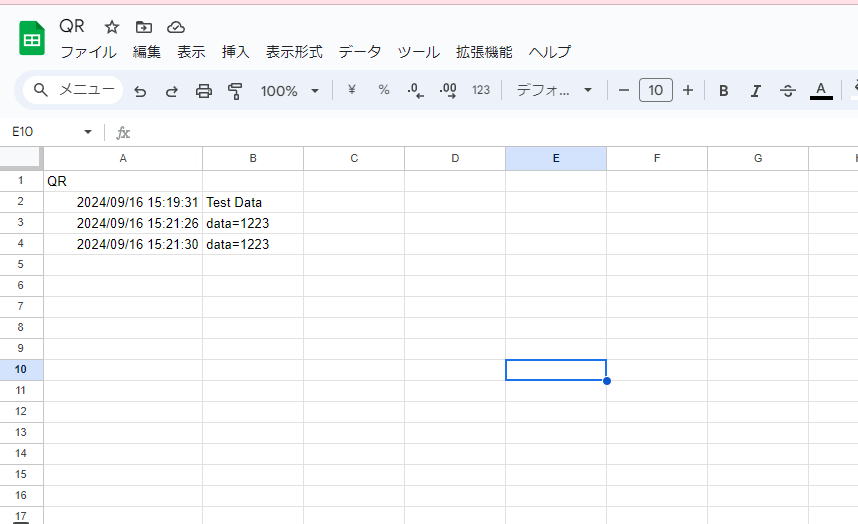Rename the document title QR
This screenshot has height=524, width=858.
click(72, 26)
